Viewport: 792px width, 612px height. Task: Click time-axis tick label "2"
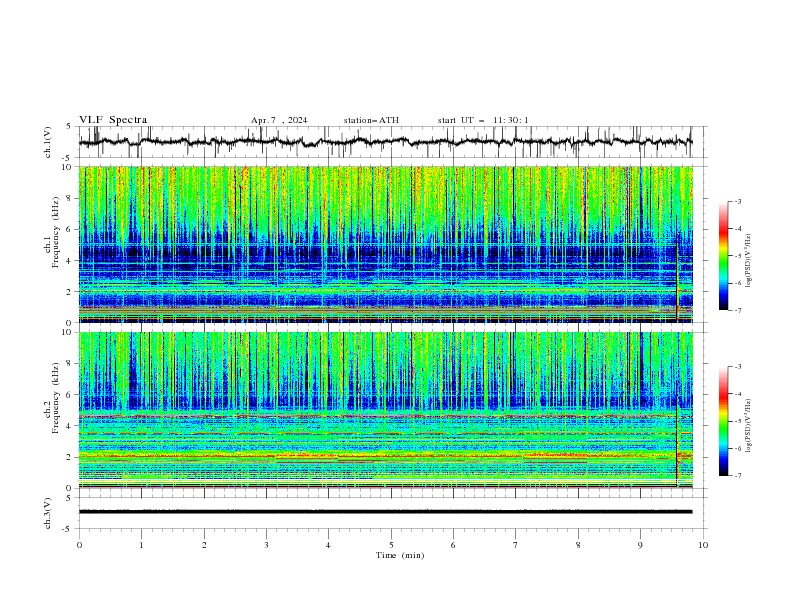[204, 545]
